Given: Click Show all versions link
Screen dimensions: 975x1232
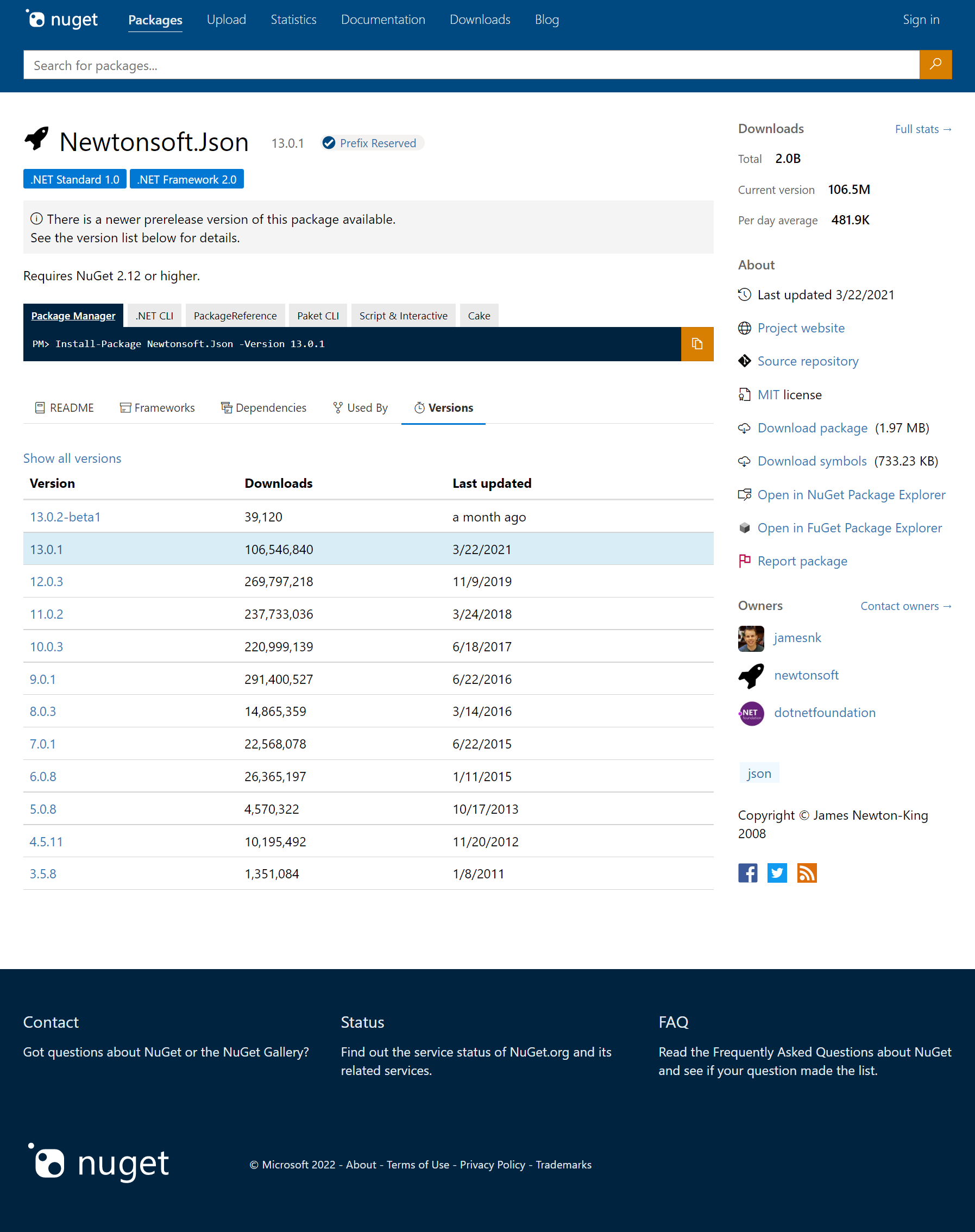Looking at the screenshot, I should click(x=72, y=458).
